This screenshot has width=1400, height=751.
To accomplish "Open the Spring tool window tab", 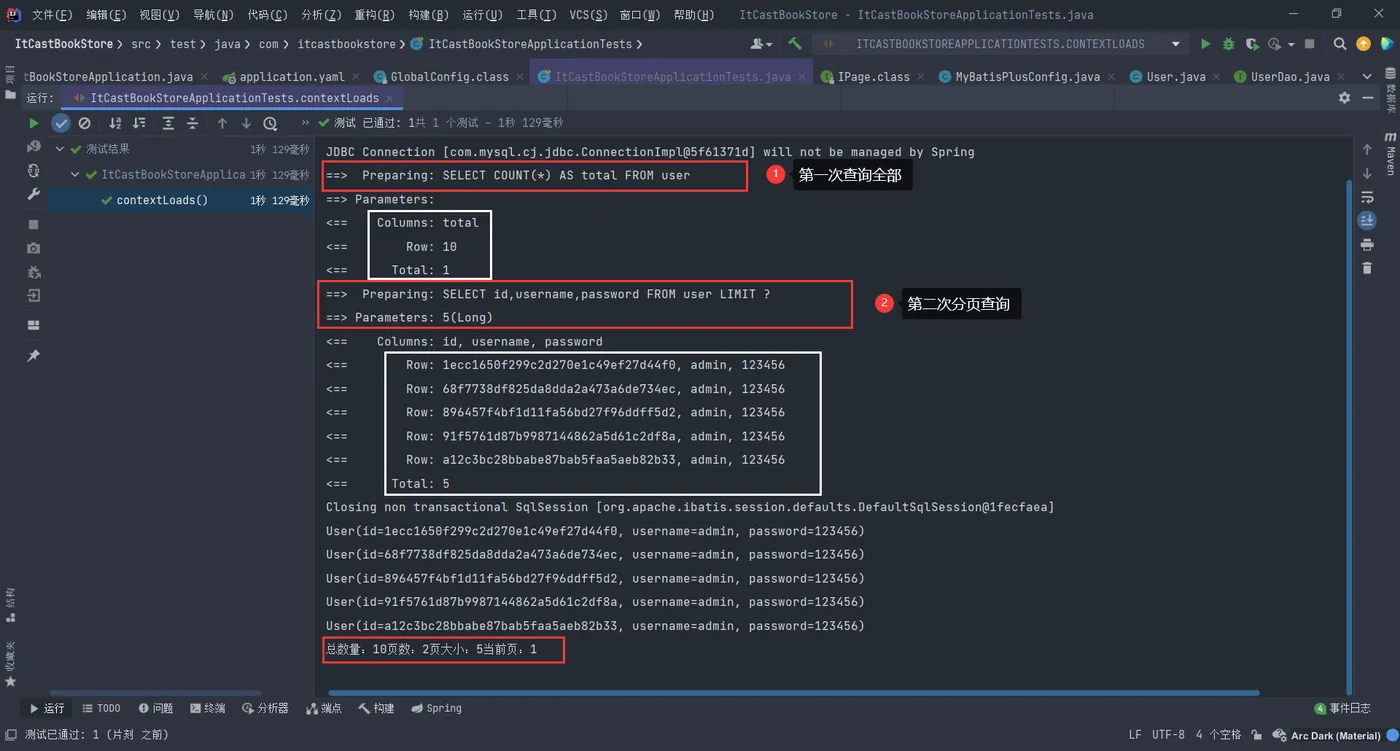I will click(436, 708).
